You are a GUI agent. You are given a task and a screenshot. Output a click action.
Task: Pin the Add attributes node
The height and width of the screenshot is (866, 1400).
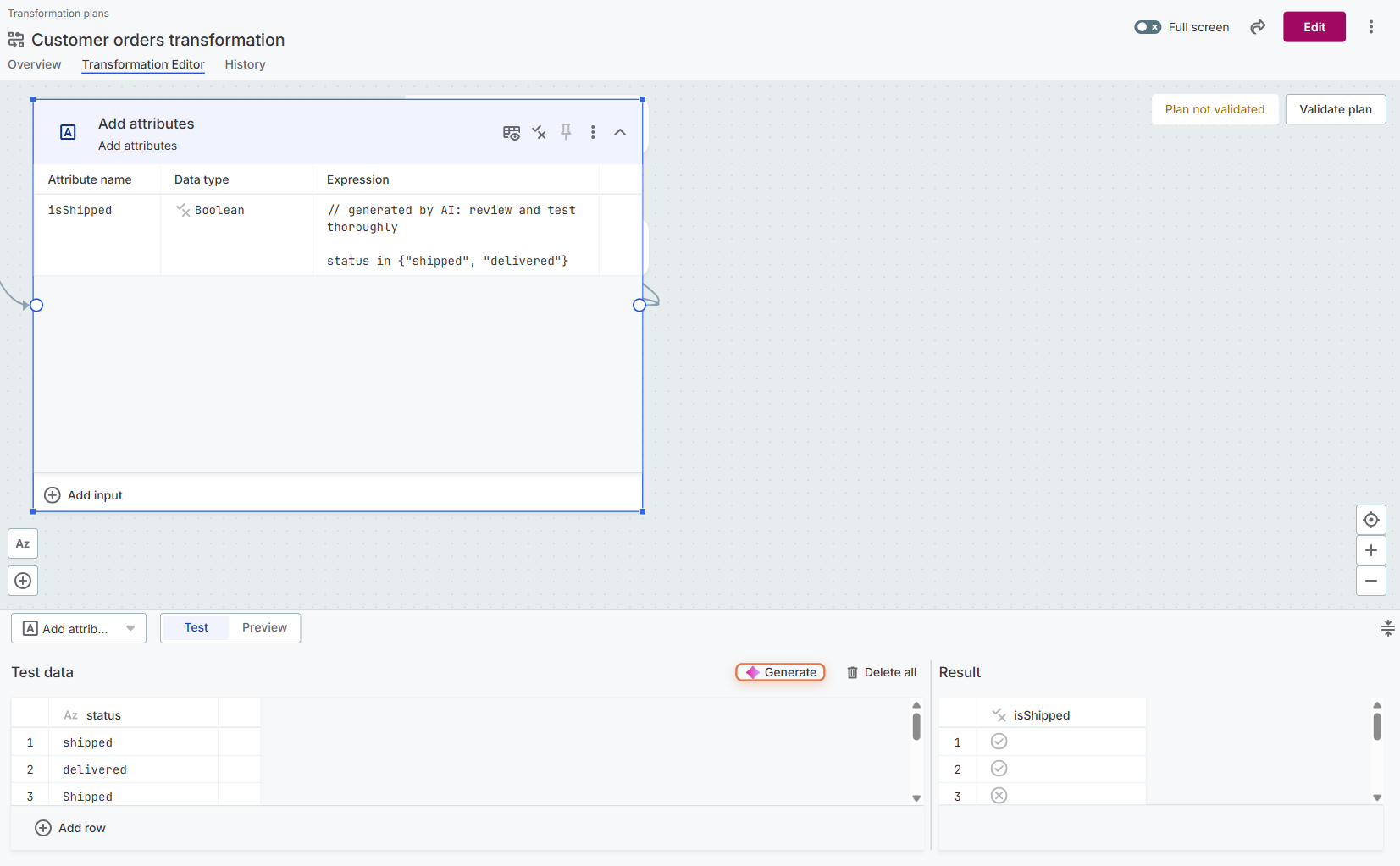point(566,132)
